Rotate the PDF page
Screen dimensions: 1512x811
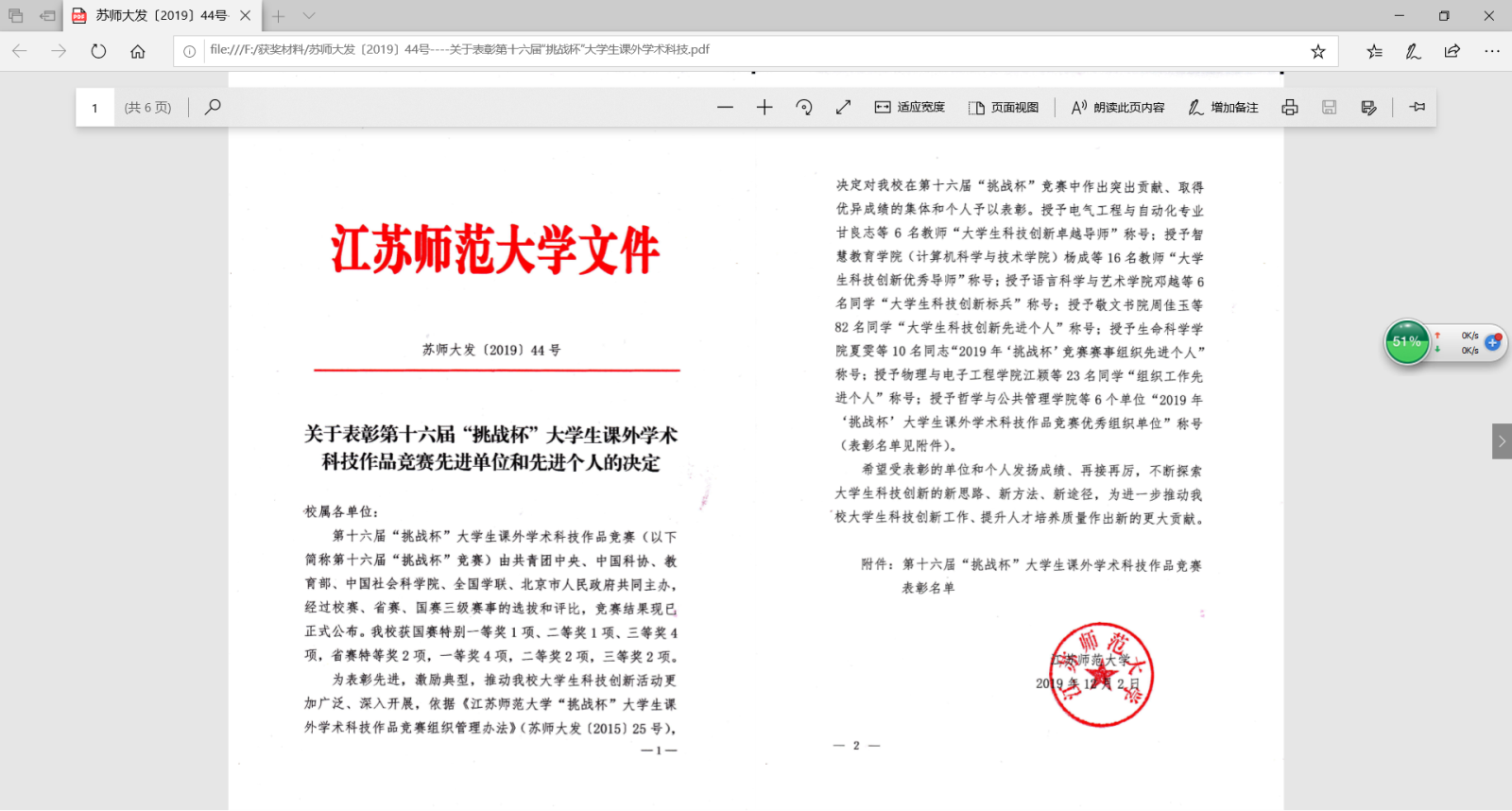804,108
